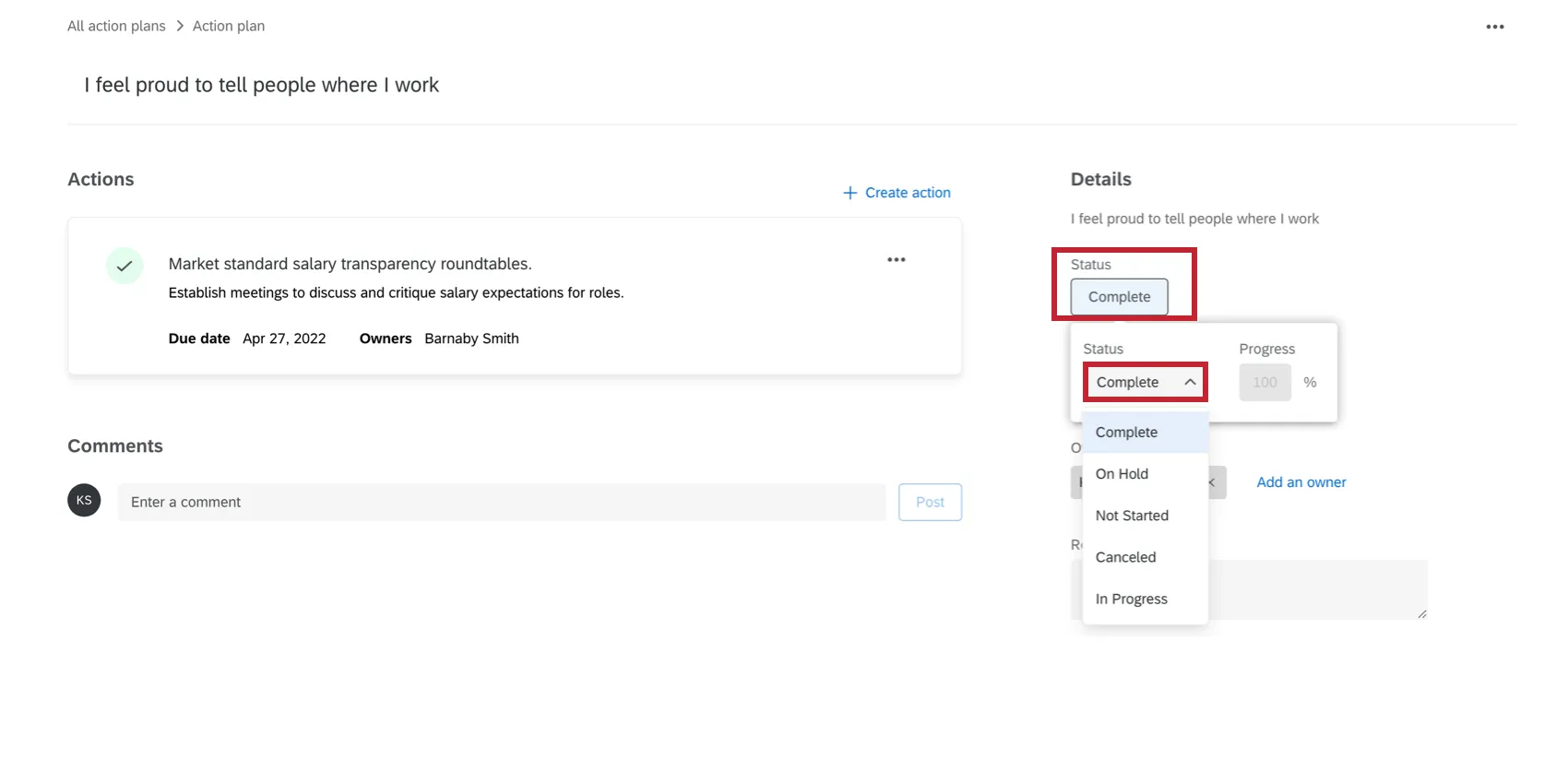Set status to Canceled

click(x=1125, y=557)
